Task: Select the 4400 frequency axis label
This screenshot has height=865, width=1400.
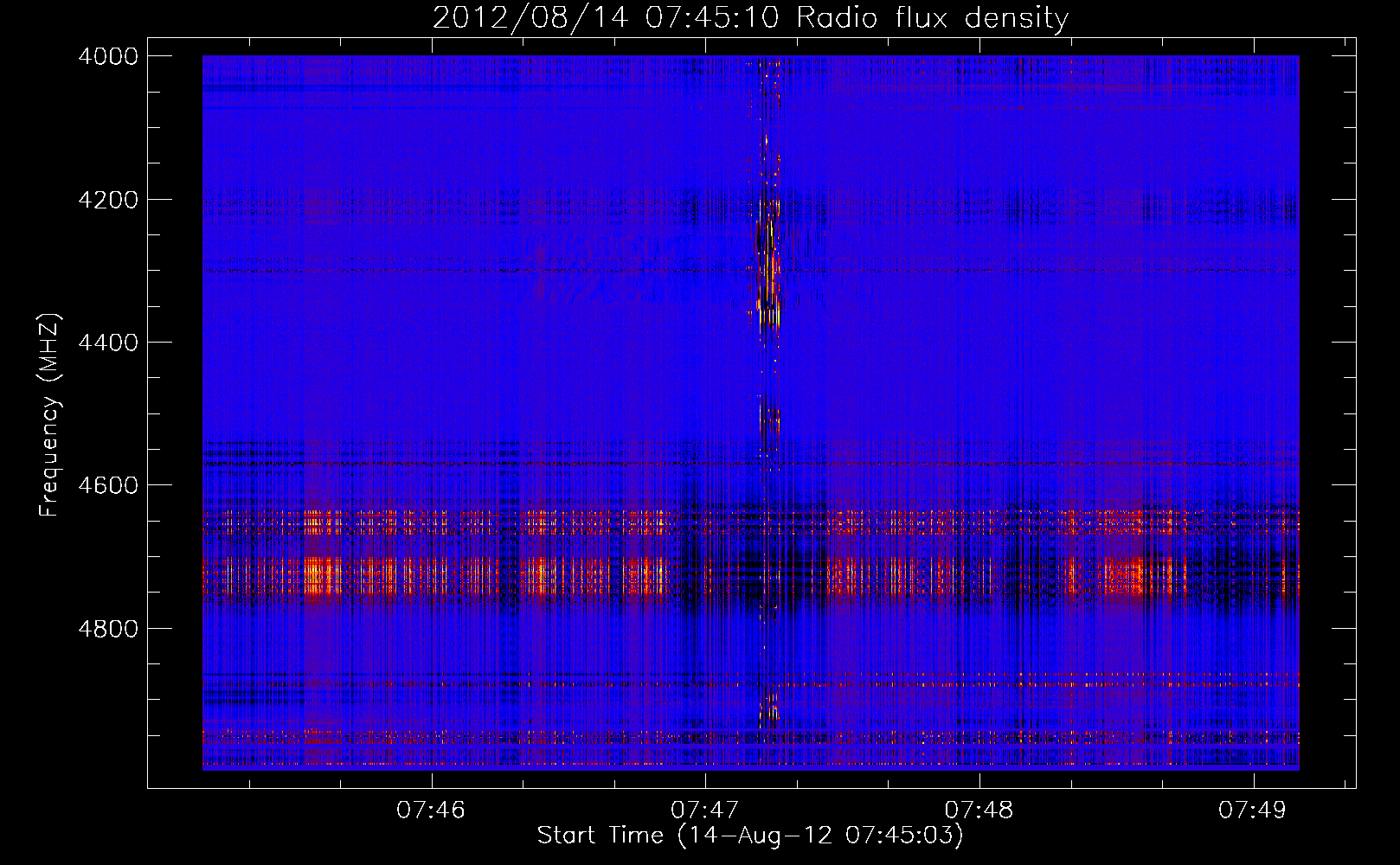Action: [108, 343]
